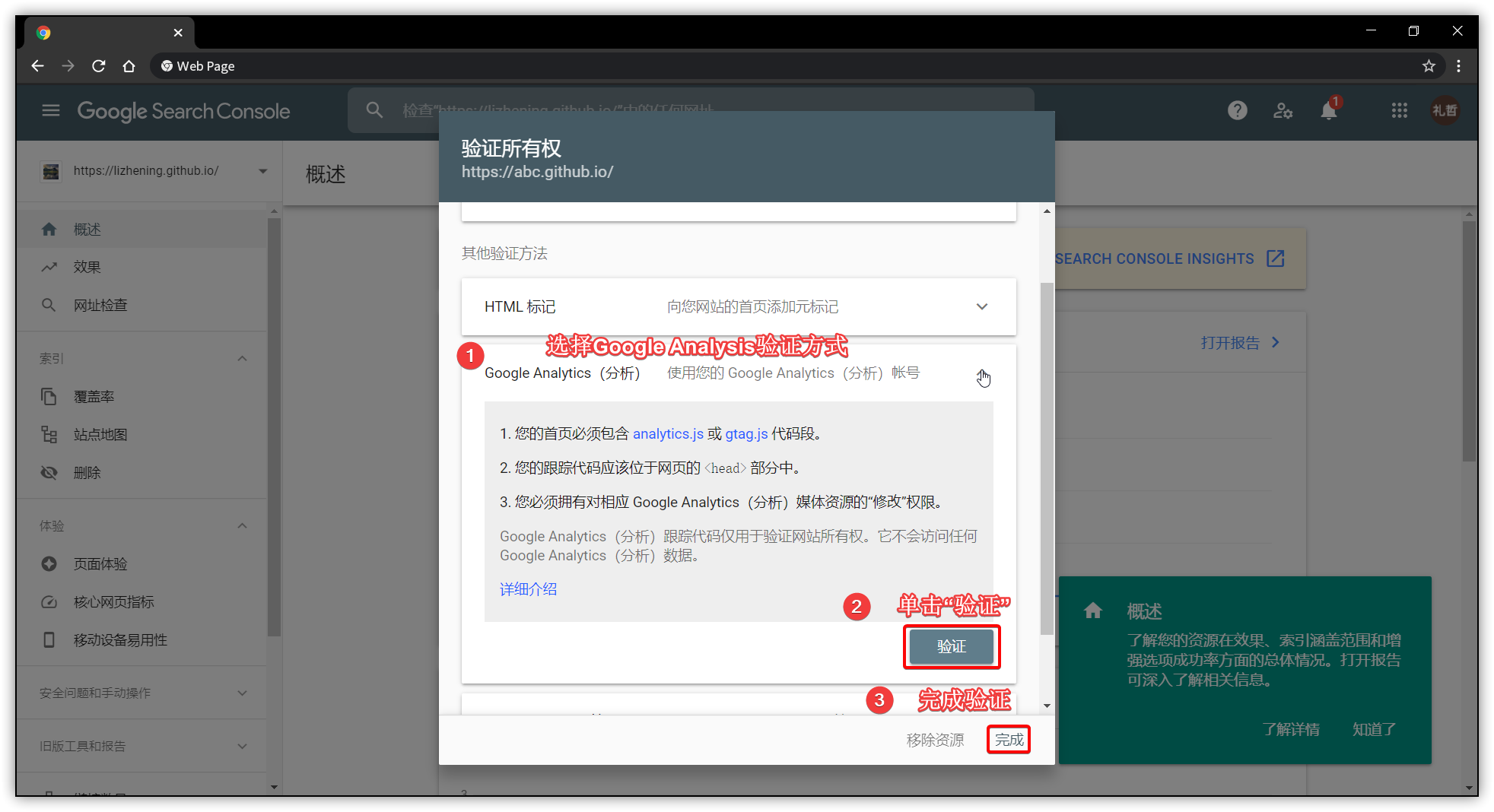1494x812 pixels.
Task: Open the help question mark icon
Action: point(1238,111)
